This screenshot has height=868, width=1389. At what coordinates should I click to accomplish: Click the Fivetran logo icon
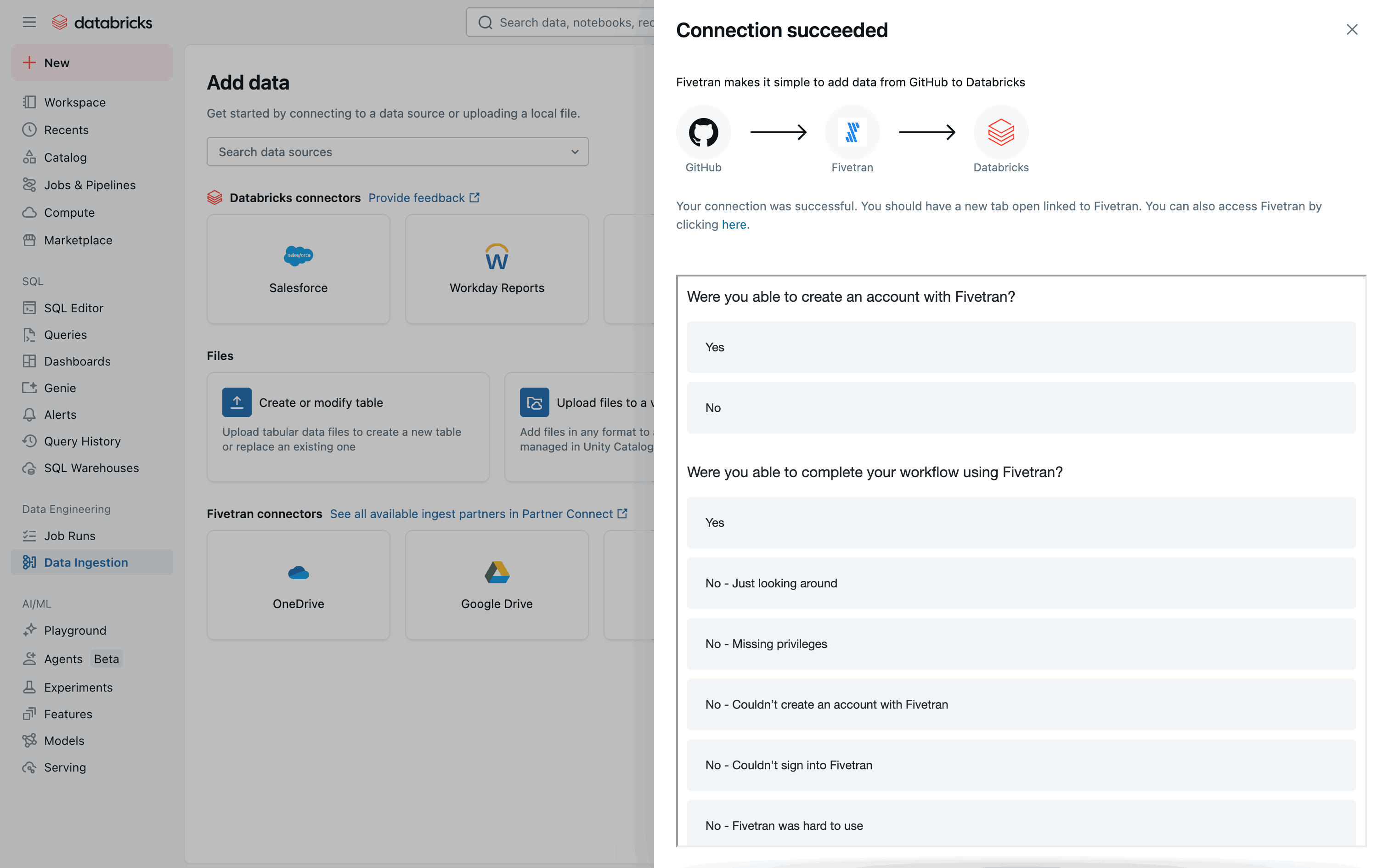[x=852, y=132]
